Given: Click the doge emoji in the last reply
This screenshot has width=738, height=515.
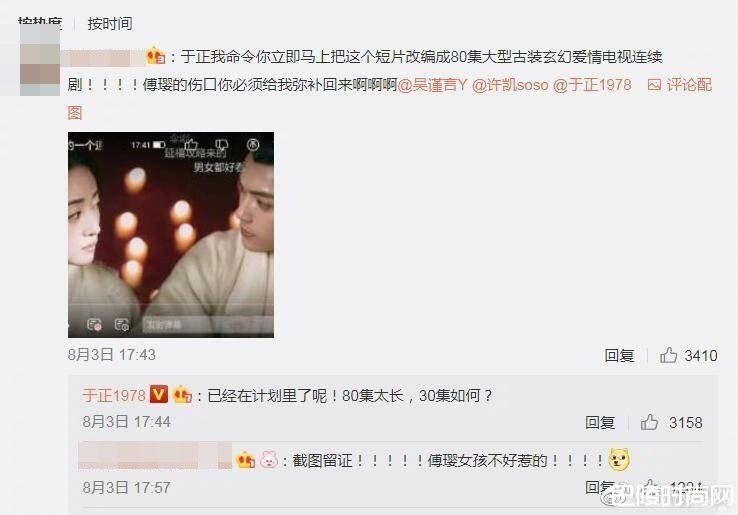Looking at the screenshot, I should pyautogui.click(x=619, y=459).
